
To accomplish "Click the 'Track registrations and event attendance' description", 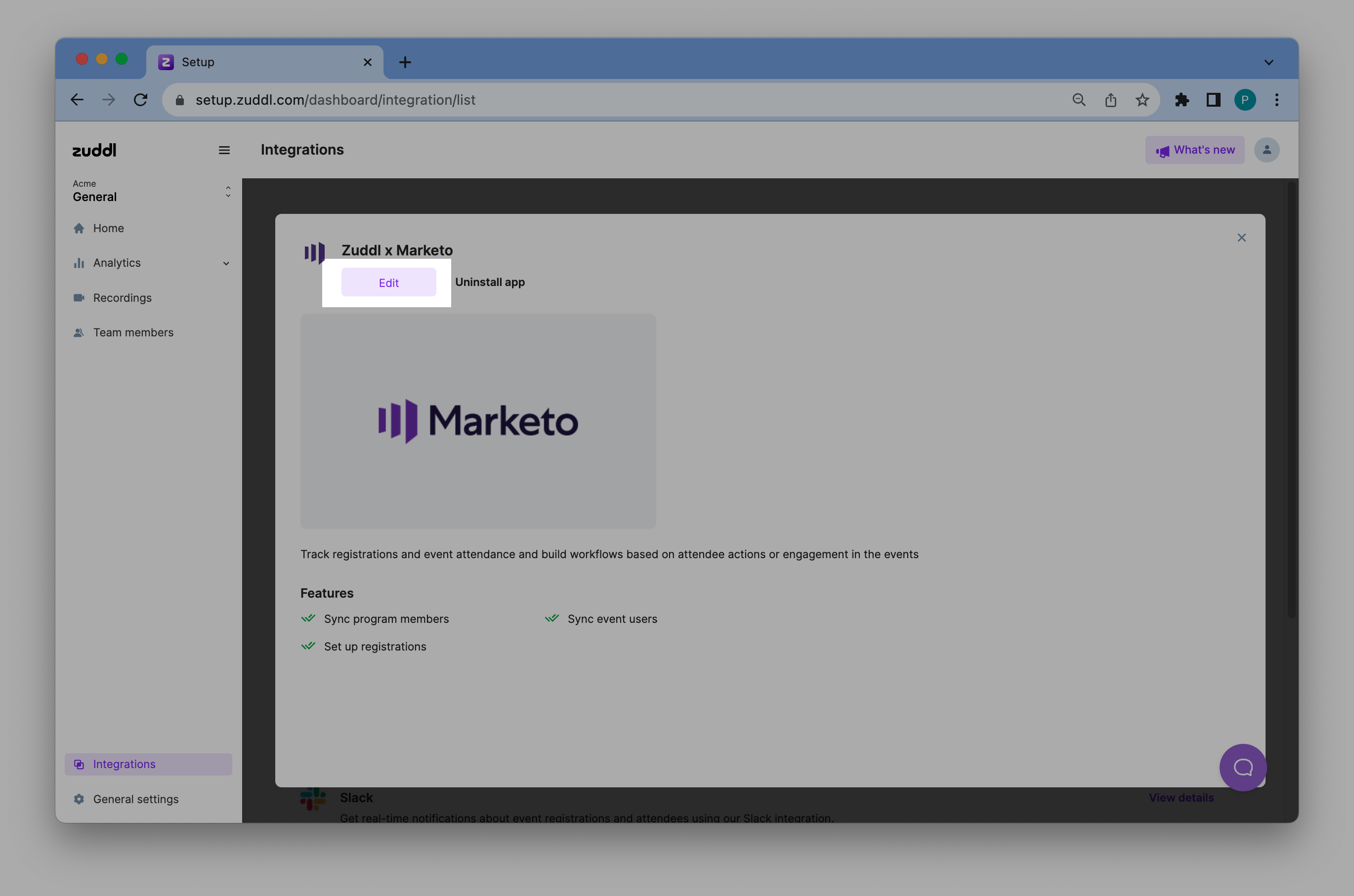I will pos(609,554).
